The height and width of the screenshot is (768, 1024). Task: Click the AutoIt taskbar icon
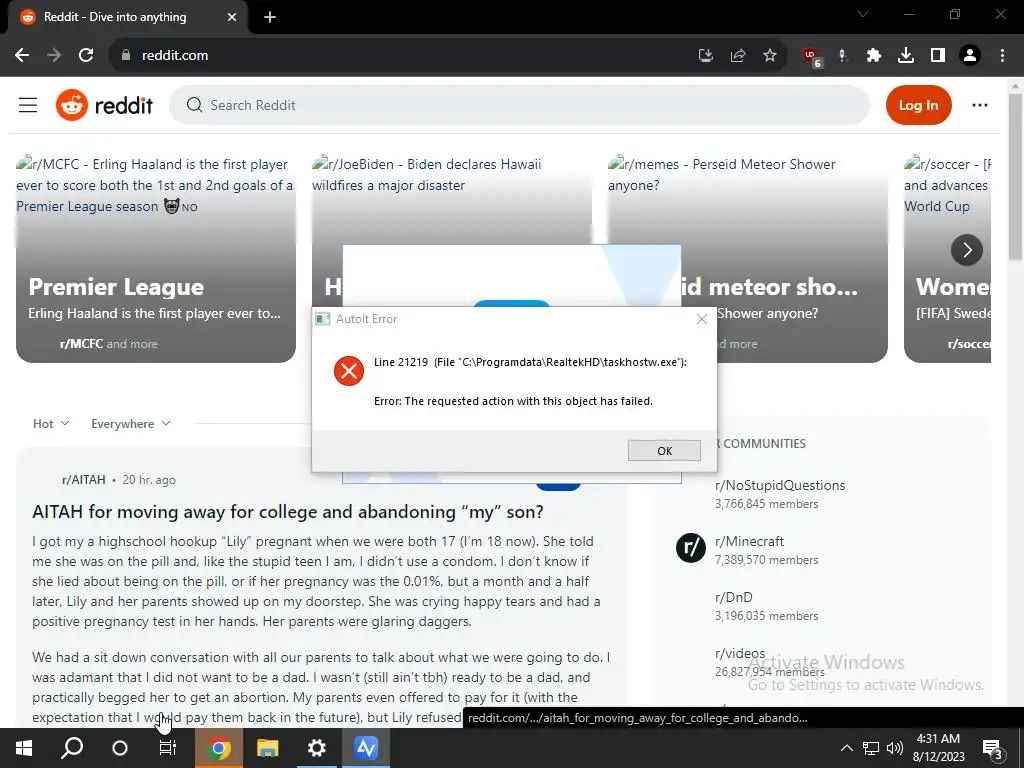(x=366, y=748)
